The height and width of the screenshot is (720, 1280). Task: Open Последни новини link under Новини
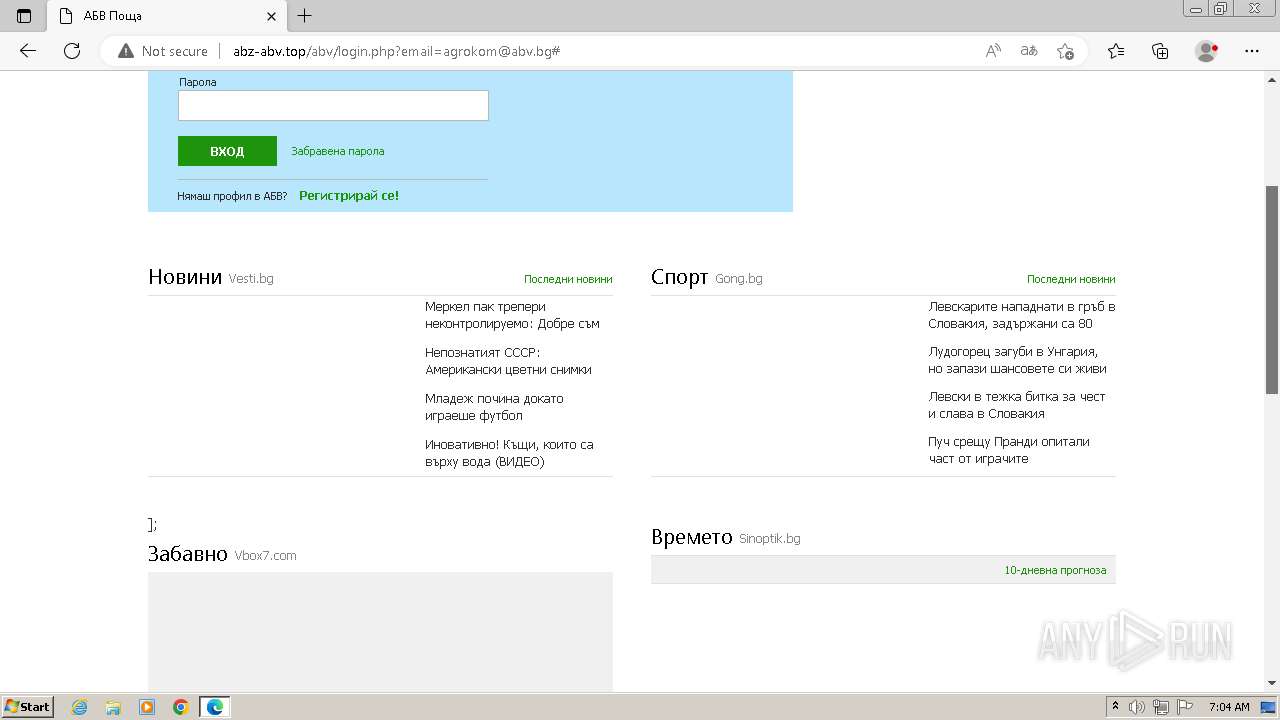[568, 279]
